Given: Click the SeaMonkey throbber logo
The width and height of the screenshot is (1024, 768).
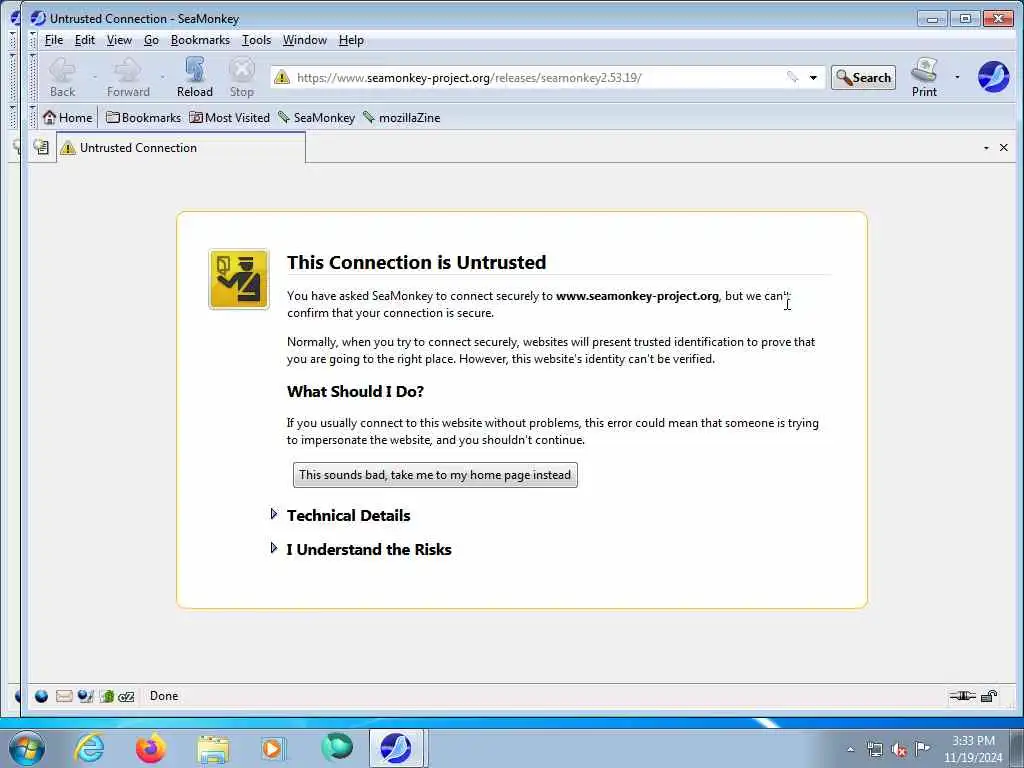Looking at the screenshot, I should (993, 77).
